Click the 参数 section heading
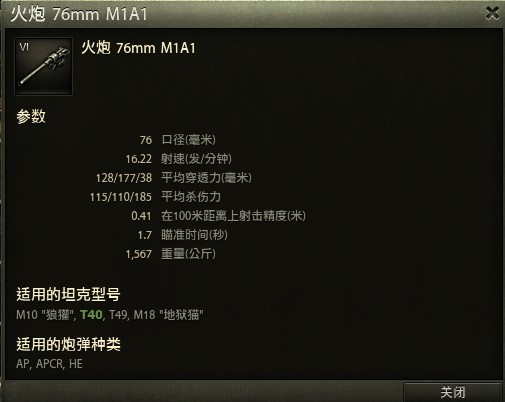The width and height of the screenshot is (505, 402). pyautogui.click(x=31, y=116)
